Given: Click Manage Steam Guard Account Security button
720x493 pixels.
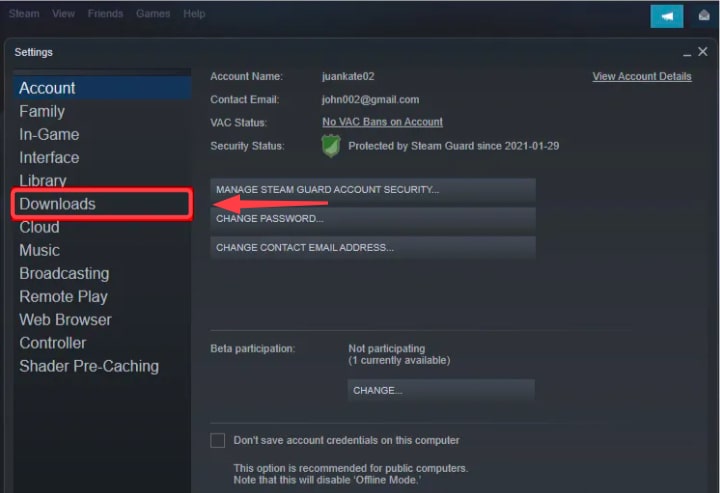Looking at the screenshot, I should coord(373,190).
